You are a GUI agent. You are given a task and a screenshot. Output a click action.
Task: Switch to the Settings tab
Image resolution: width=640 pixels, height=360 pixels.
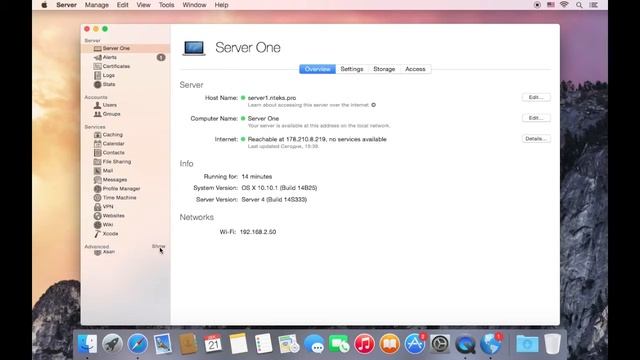coord(352,69)
